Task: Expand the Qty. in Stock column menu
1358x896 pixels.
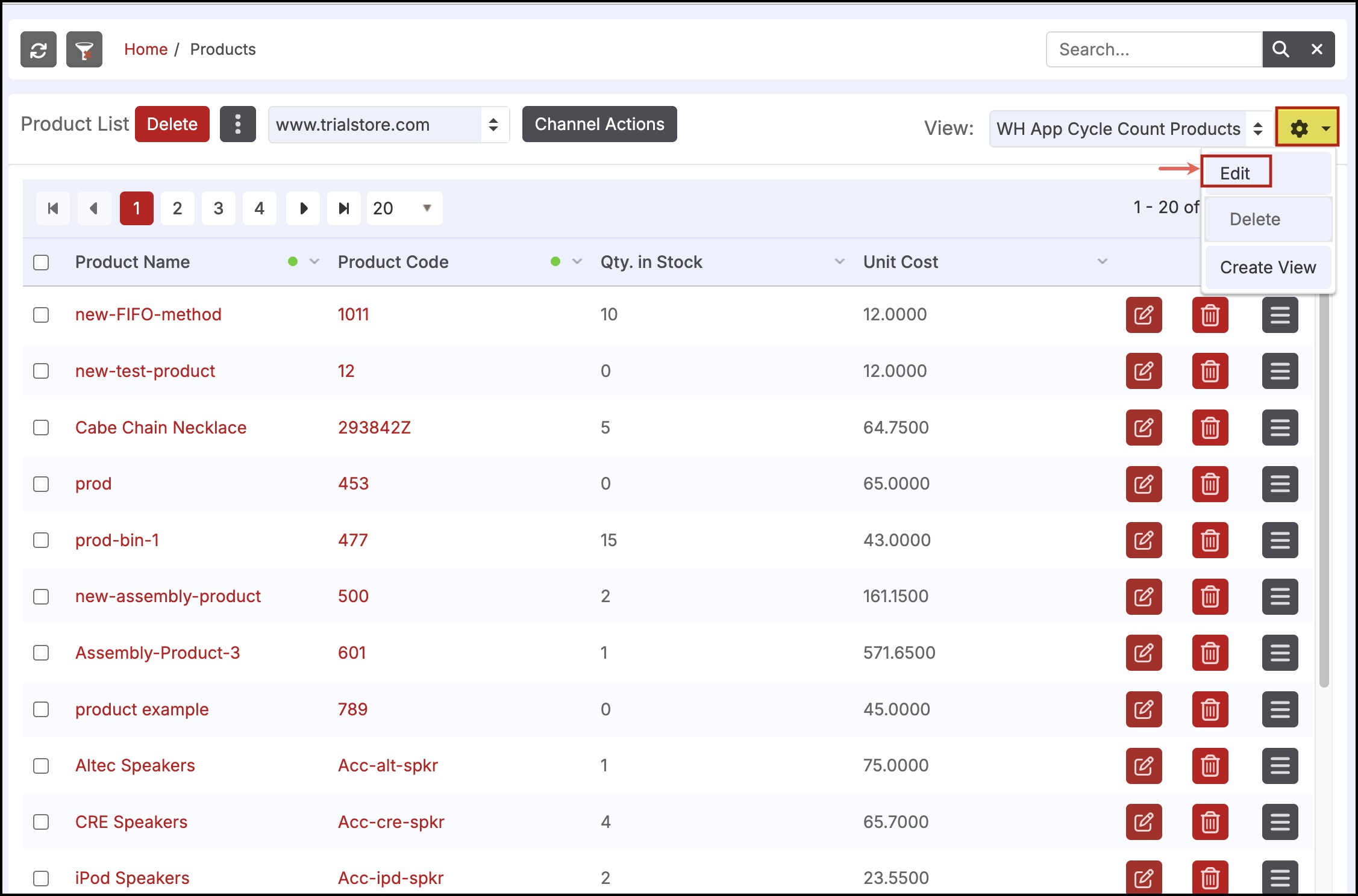Action: coord(839,261)
